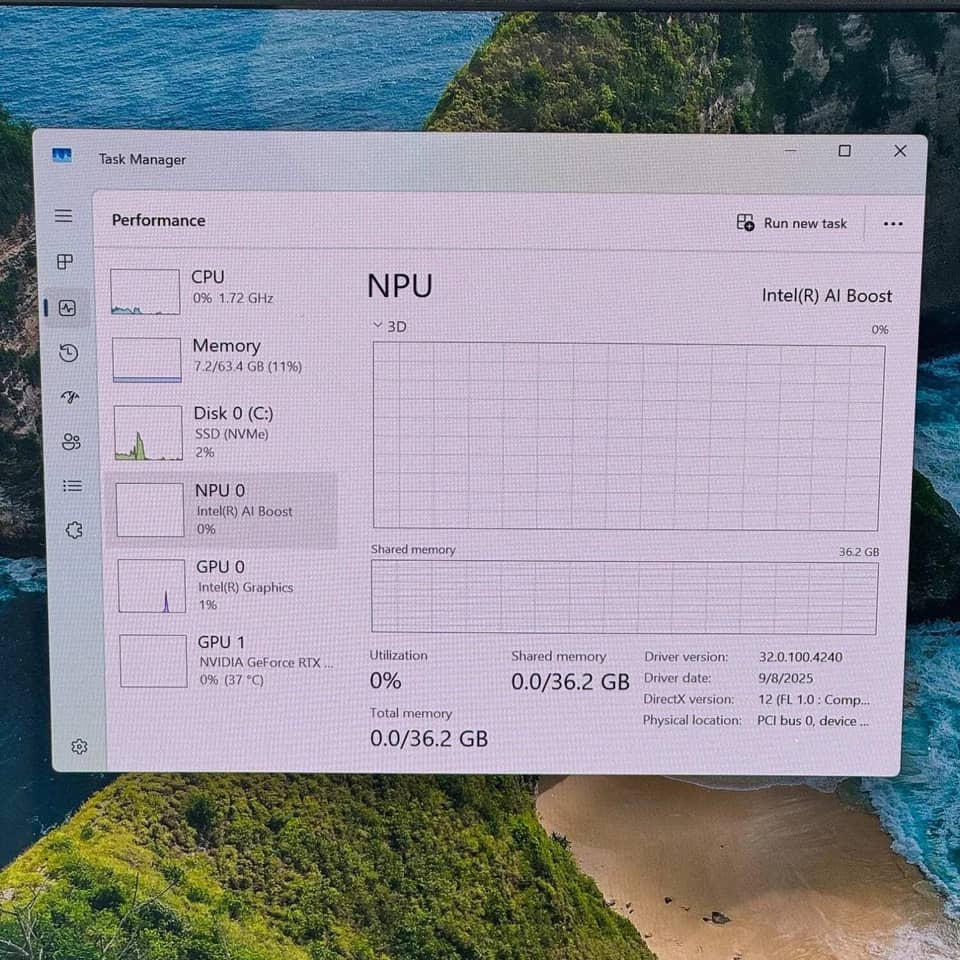
Task: Open the three-dot more options menu
Action: [x=893, y=223]
